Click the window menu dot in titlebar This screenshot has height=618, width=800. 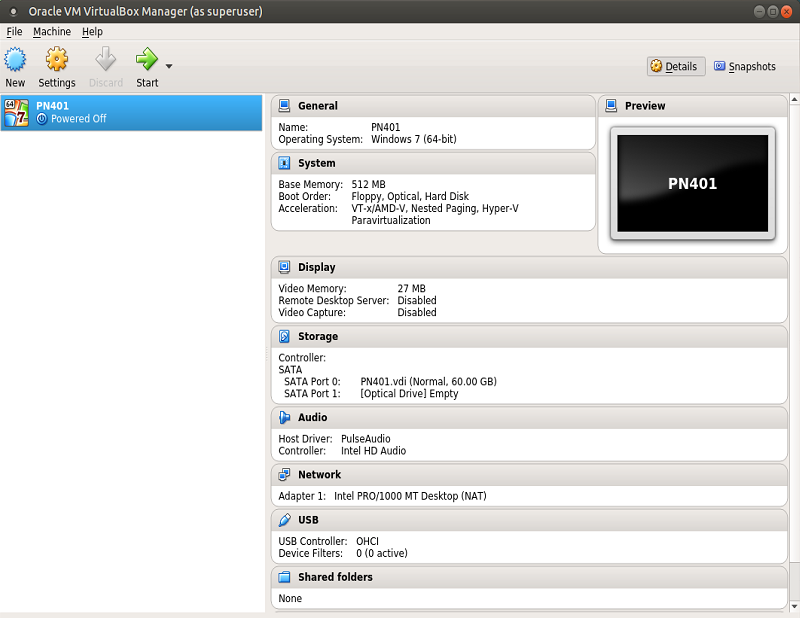click(x=13, y=11)
